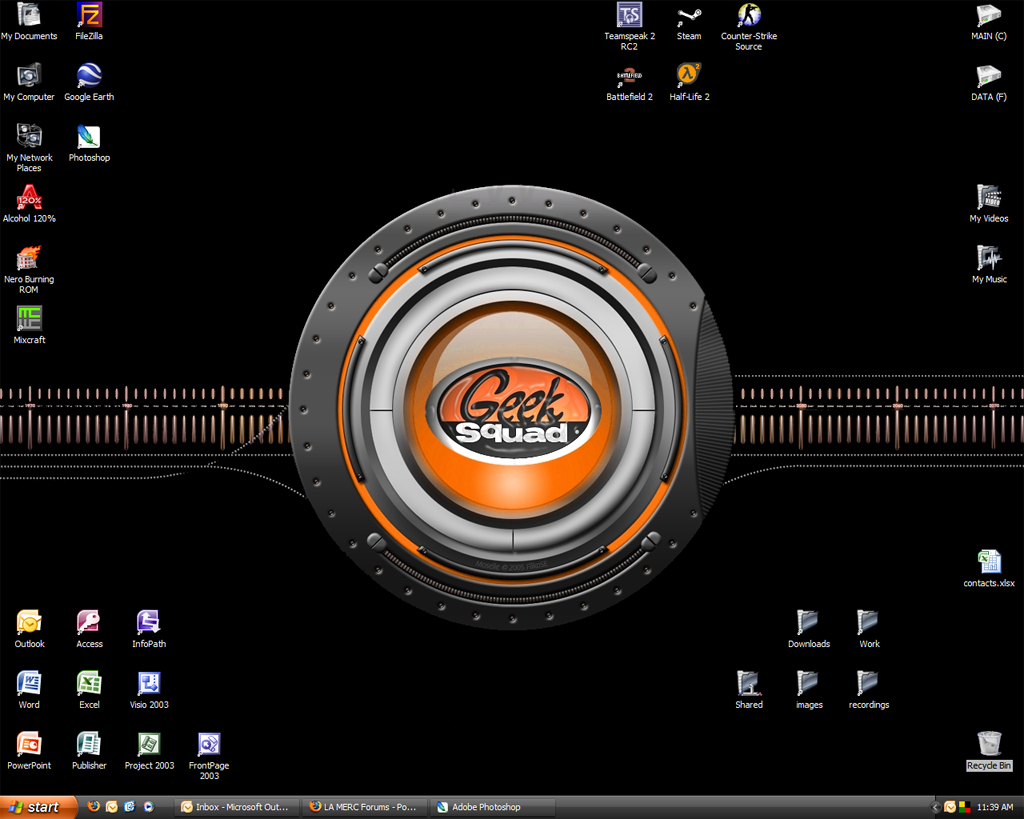The height and width of the screenshot is (819, 1024).
Task: Open the Windows start menu
Action: point(37,807)
